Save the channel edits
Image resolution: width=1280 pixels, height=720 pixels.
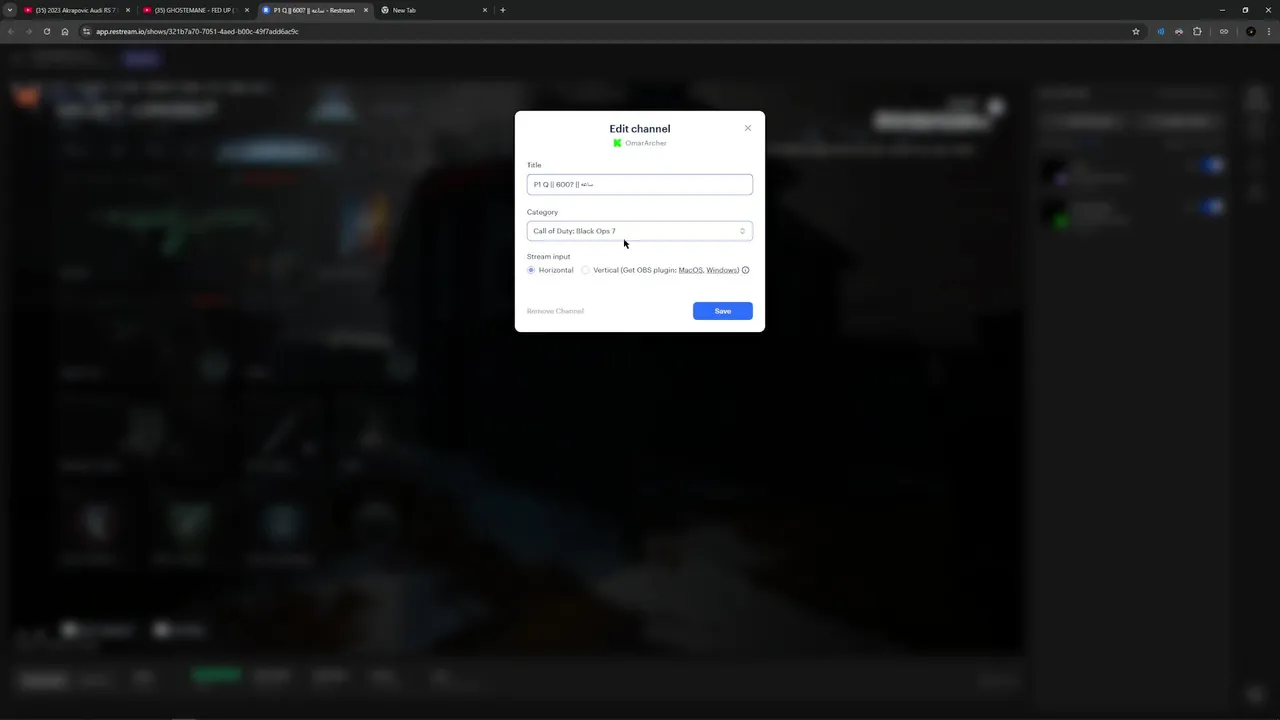click(722, 311)
